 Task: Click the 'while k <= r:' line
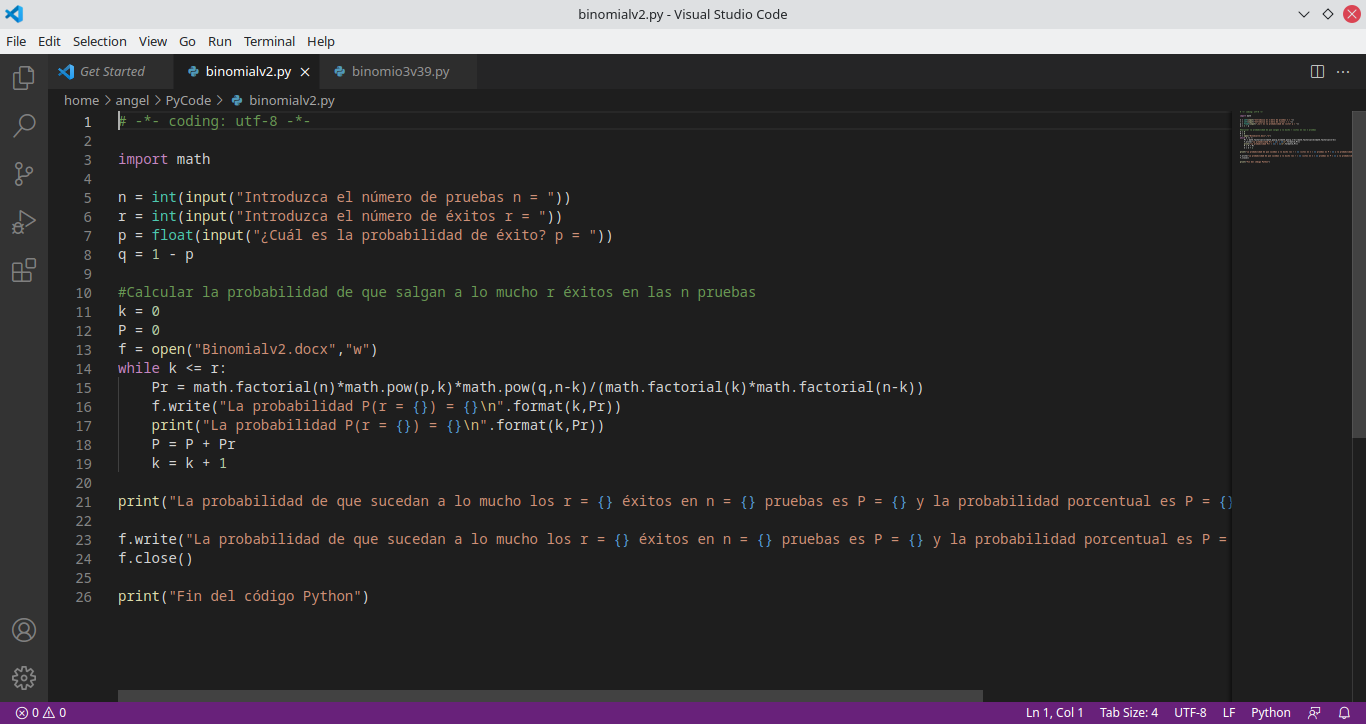click(172, 368)
